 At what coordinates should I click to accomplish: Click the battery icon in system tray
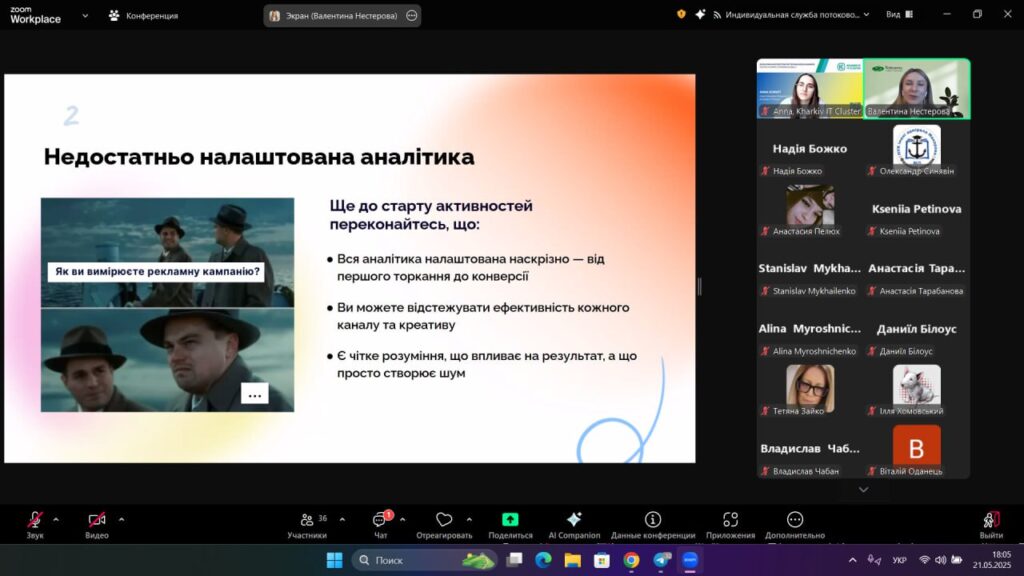pos(957,560)
